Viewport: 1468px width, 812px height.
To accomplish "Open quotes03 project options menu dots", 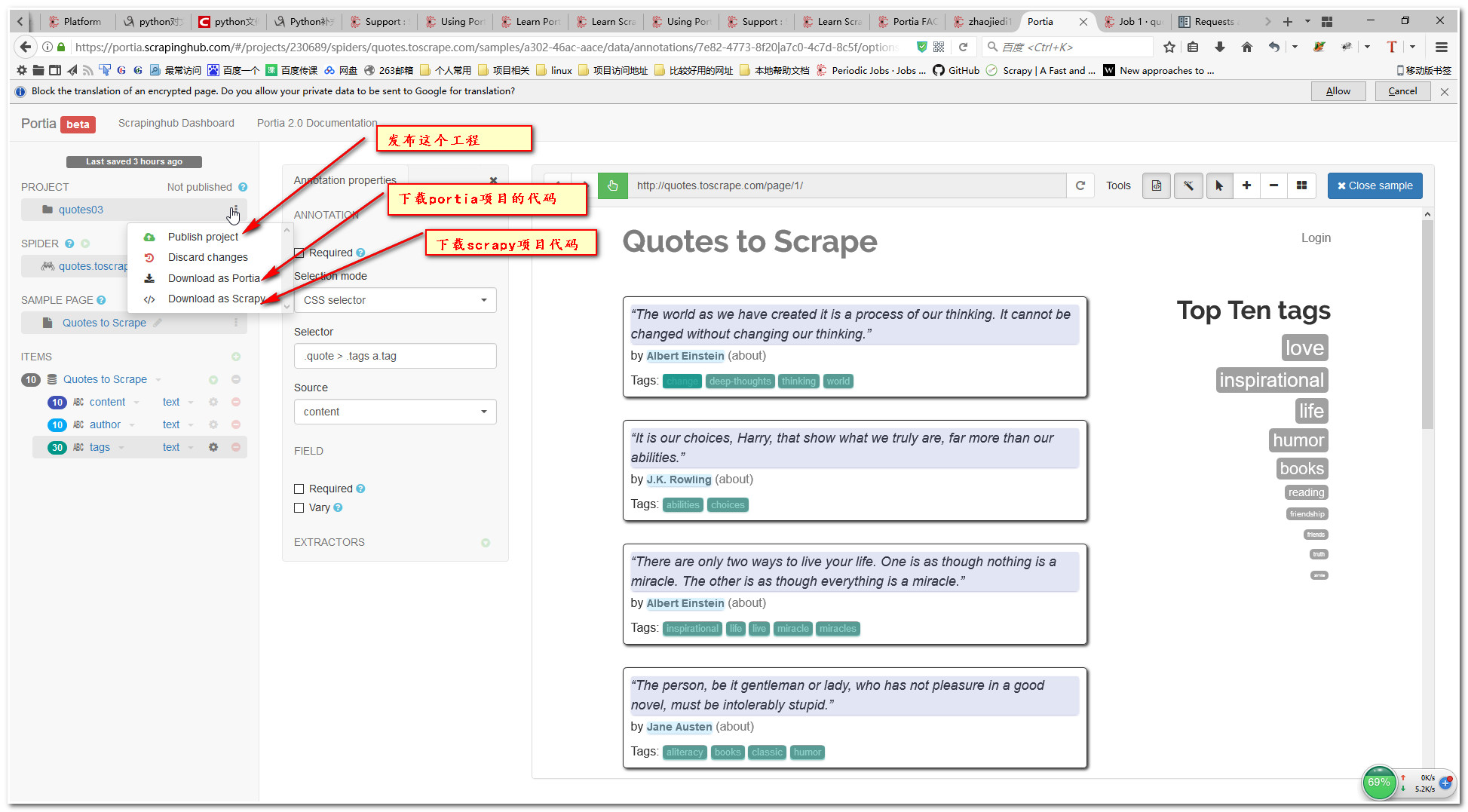I will (x=235, y=210).
